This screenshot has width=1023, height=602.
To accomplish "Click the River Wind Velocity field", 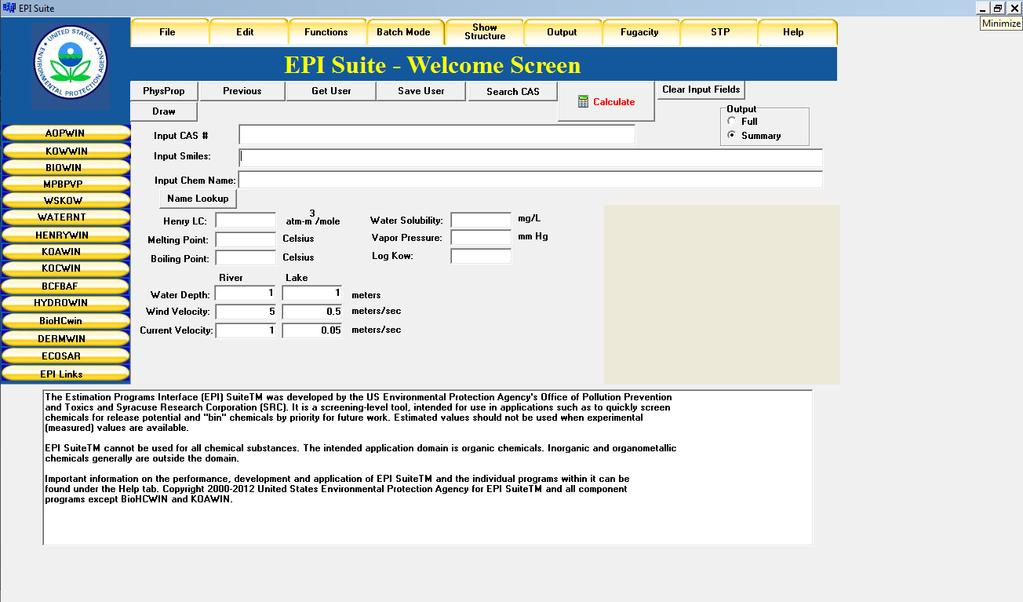I will (245, 312).
